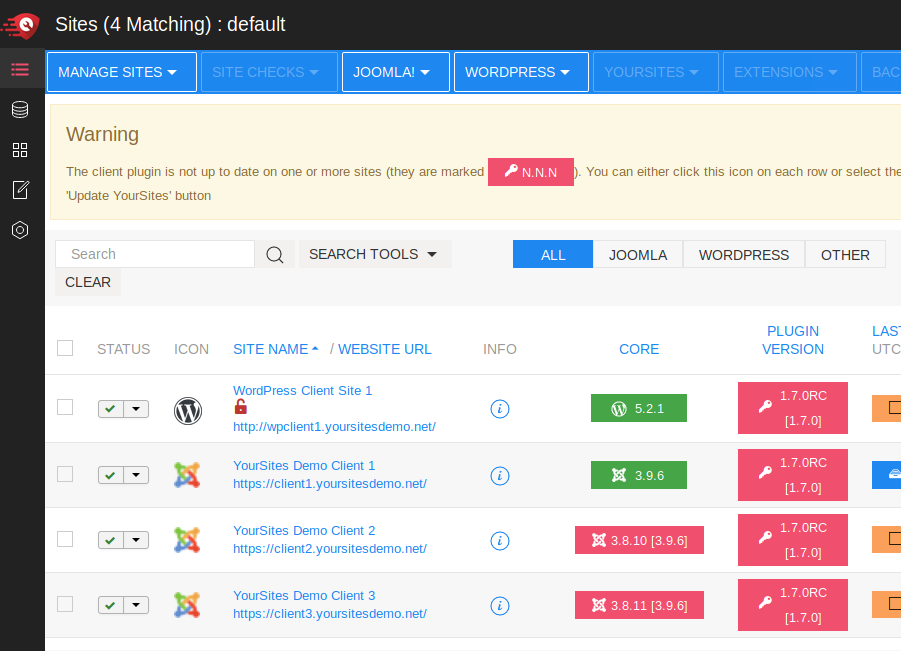Click the green 5.2.1 WordPress core badge
This screenshot has width=901, height=651.
[x=639, y=408]
